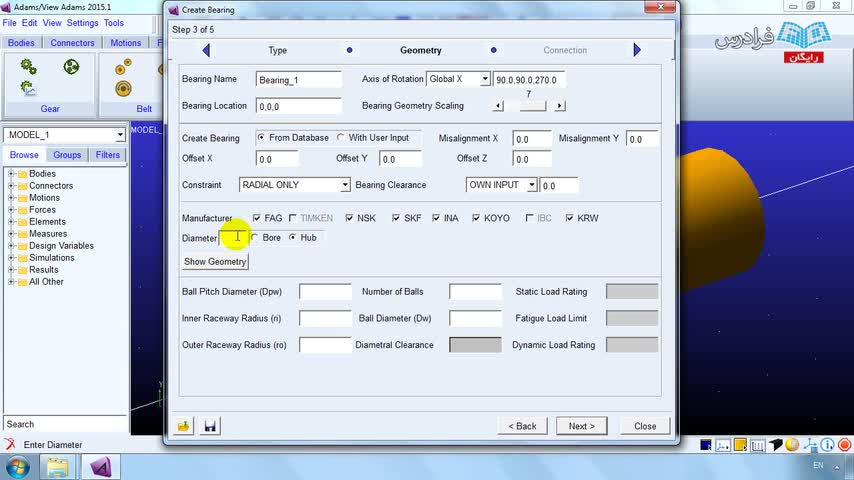Toggle the INA manufacturer checkbox
This screenshot has height=480, width=854.
tap(436, 218)
